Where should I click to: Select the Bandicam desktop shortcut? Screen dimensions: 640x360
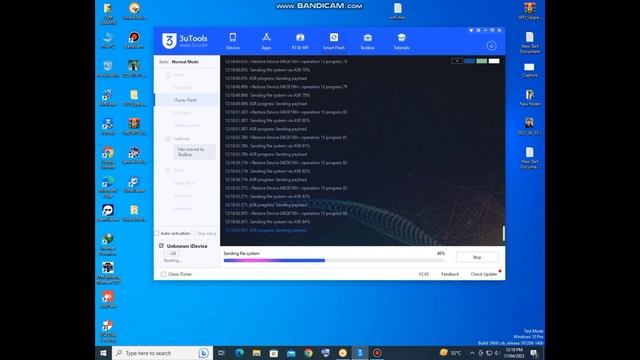pyautogui.click(x=134, y=40)
